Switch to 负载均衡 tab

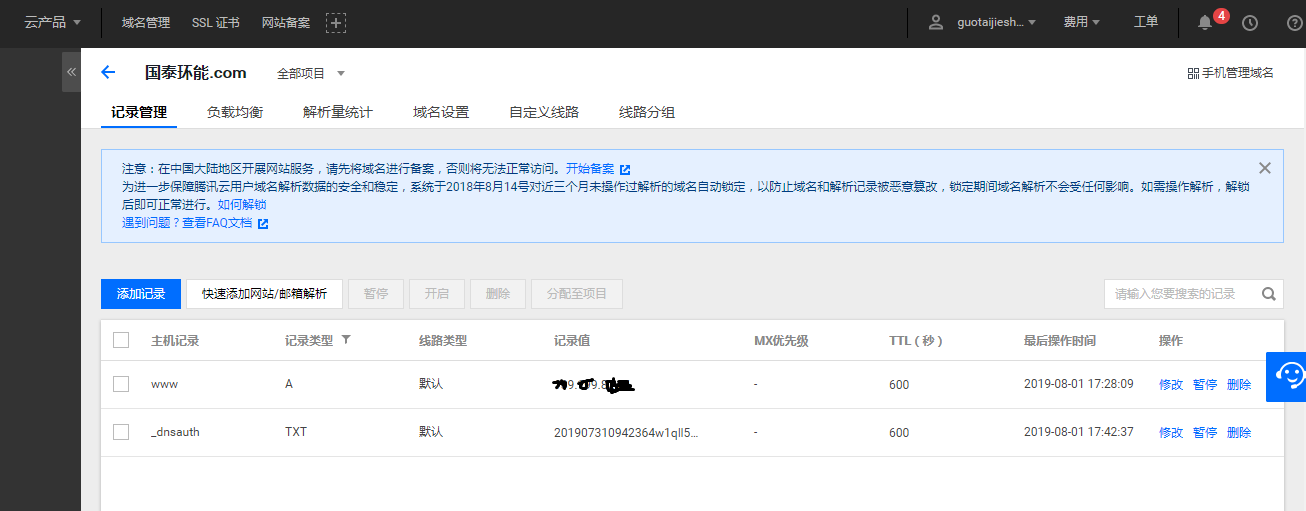pos(235,112)
